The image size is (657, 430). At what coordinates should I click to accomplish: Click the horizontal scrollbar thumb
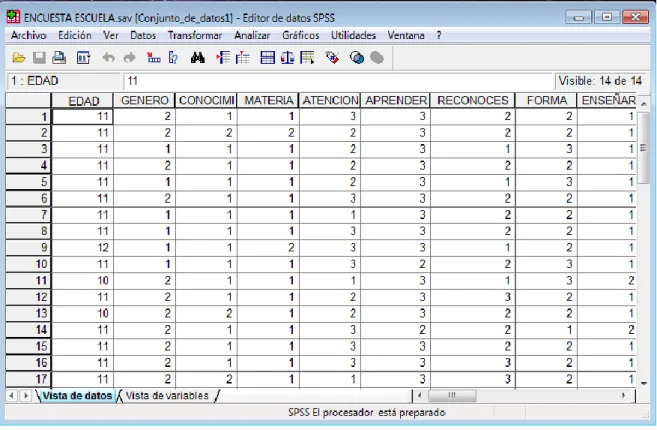coord(452,395)
